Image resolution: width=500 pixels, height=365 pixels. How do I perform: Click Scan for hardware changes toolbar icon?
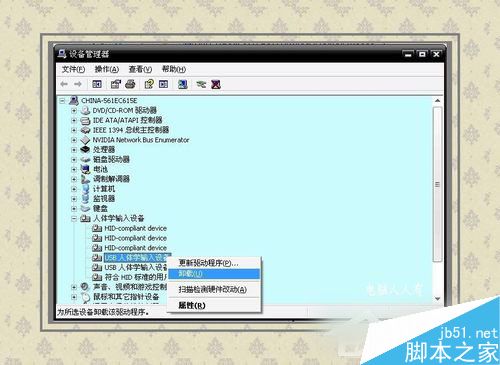click(x=182, y=84)
